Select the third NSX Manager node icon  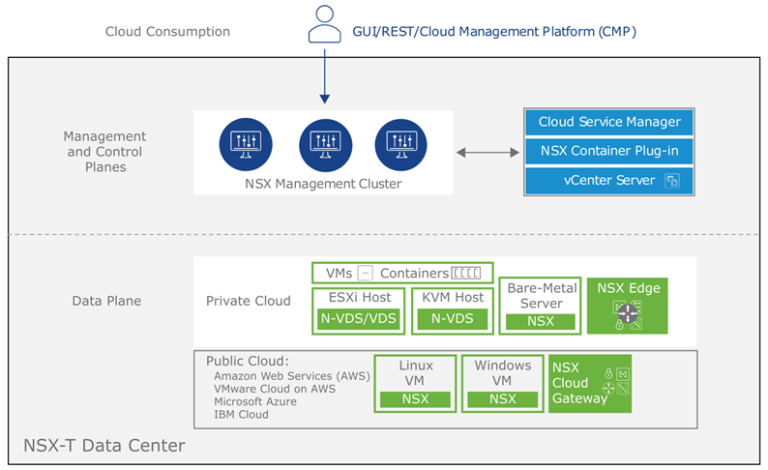[x=401, y=145]
